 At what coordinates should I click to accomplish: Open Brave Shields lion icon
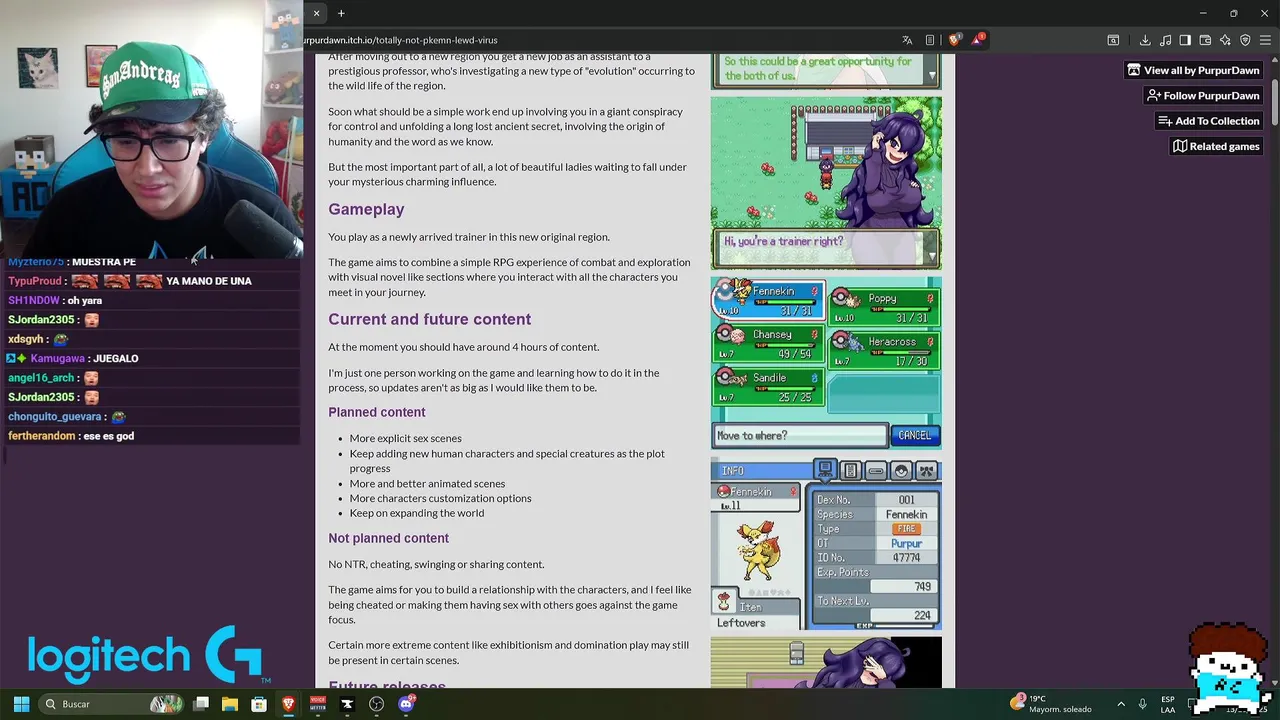[955, 40]
